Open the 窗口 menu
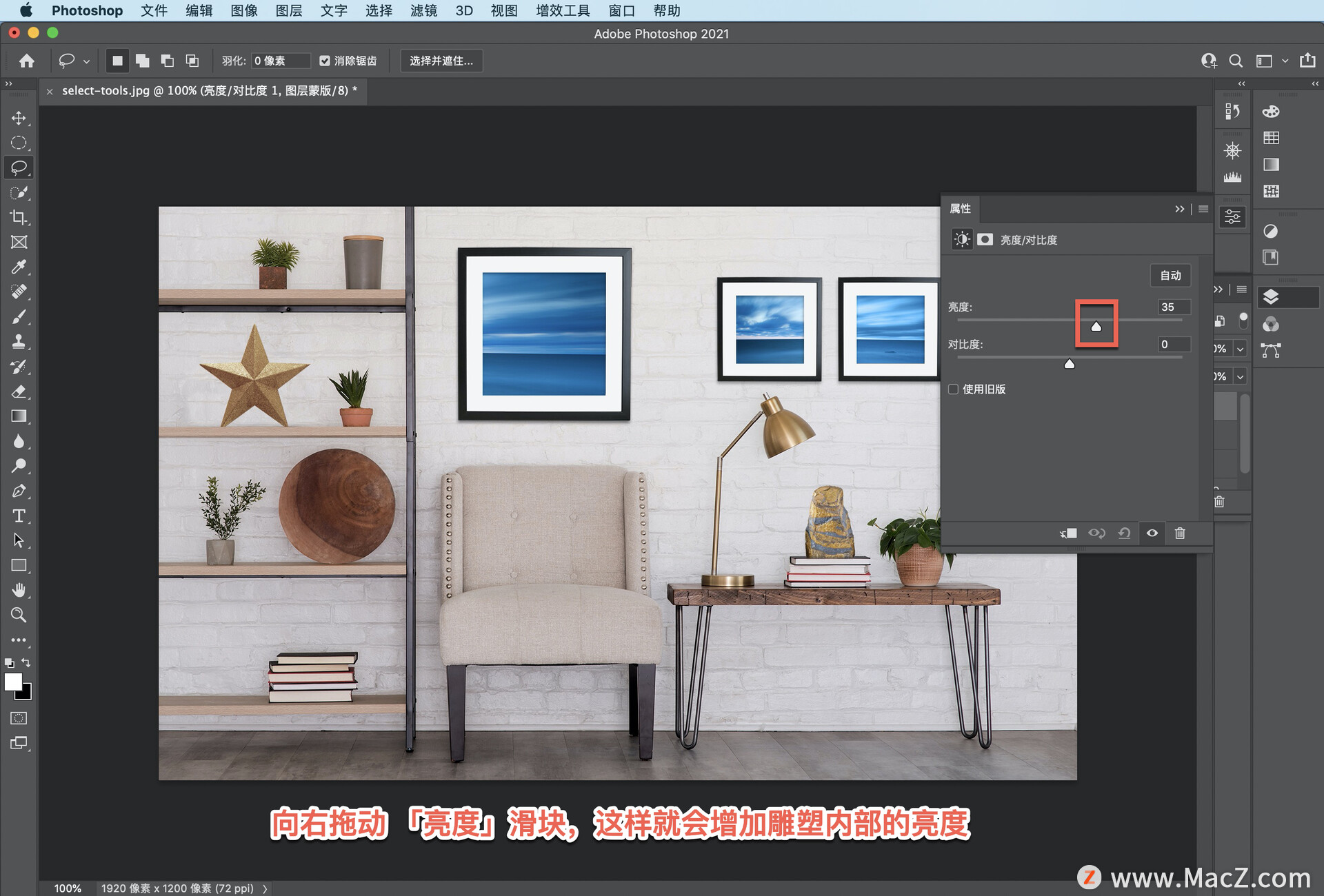1324x896 pixels. pyautogui.click(x=622, y=10)
